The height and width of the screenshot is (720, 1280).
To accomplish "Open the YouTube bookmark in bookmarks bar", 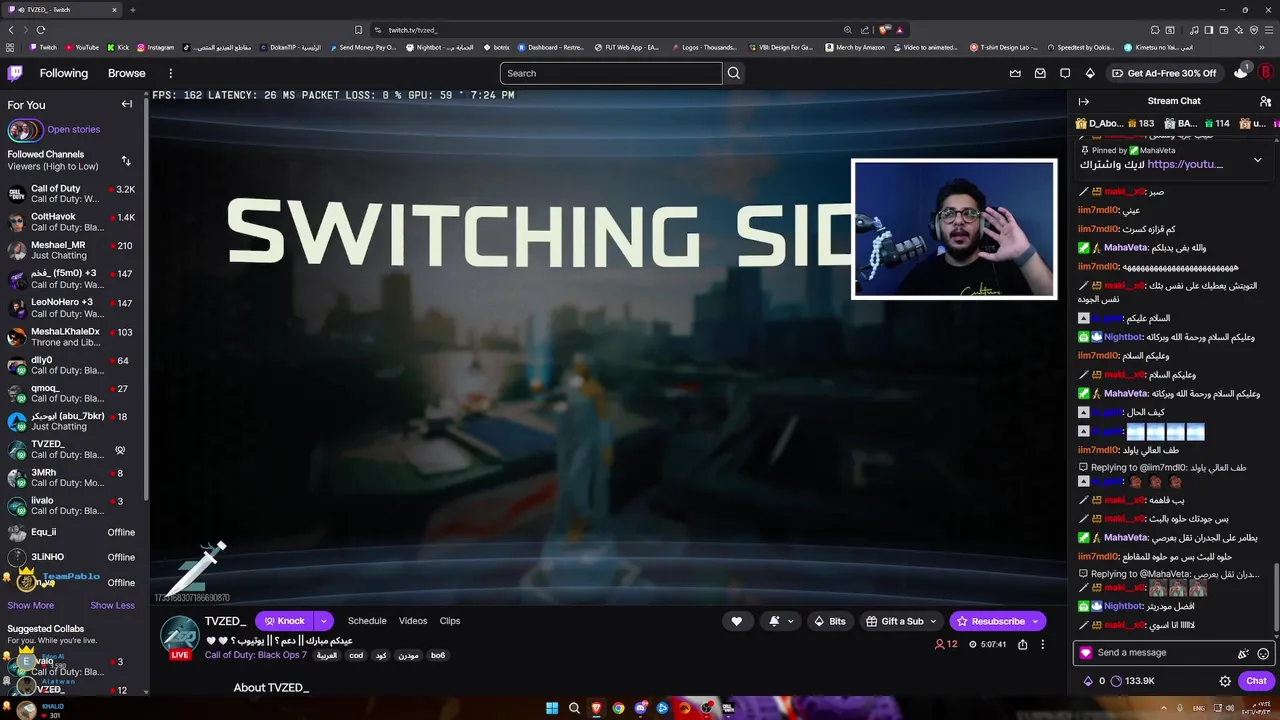I will point(82,47).
